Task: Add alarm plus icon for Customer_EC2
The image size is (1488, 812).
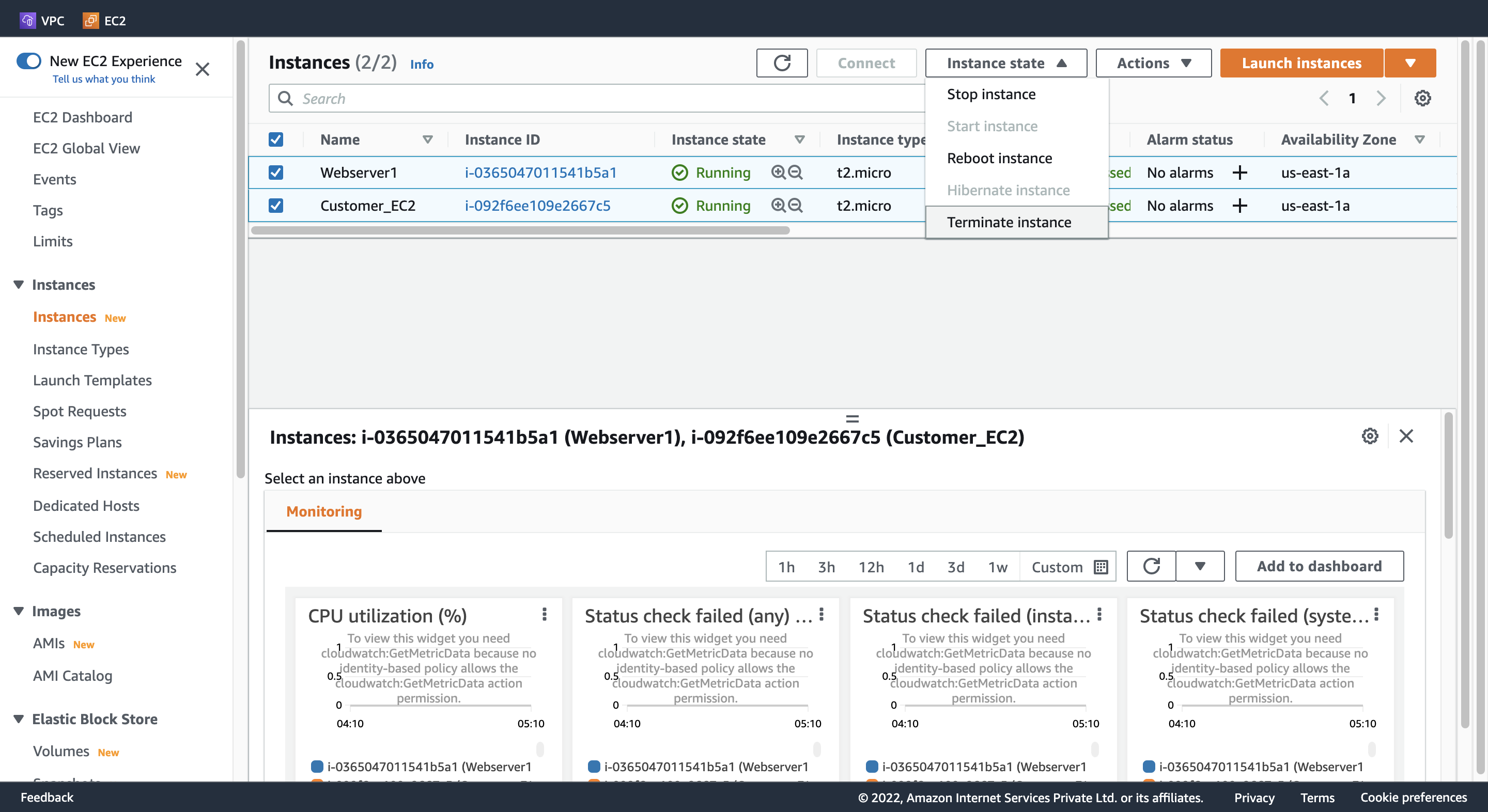Action: click(x=1239, y=206)
